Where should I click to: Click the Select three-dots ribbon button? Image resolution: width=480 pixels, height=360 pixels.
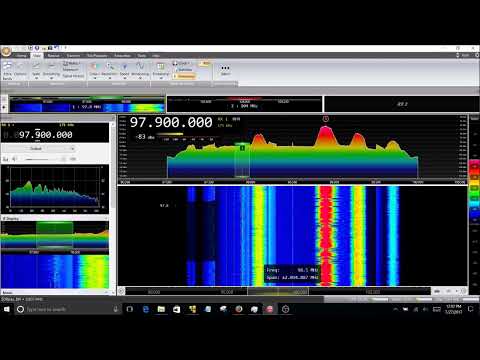tap(225, 70)
